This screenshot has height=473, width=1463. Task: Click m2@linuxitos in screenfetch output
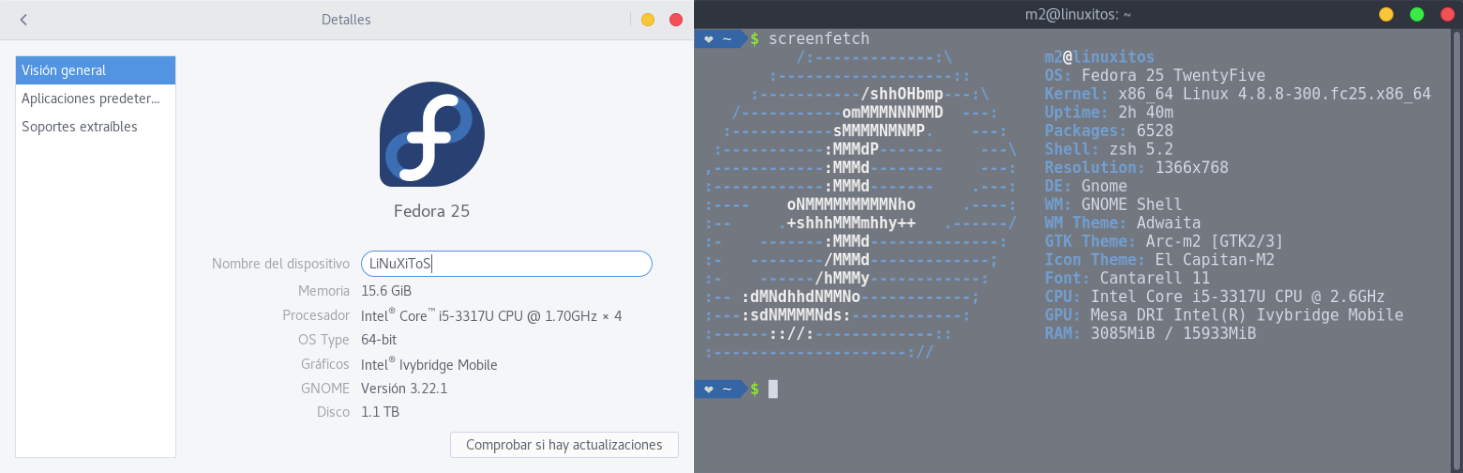click(1099, 57)
